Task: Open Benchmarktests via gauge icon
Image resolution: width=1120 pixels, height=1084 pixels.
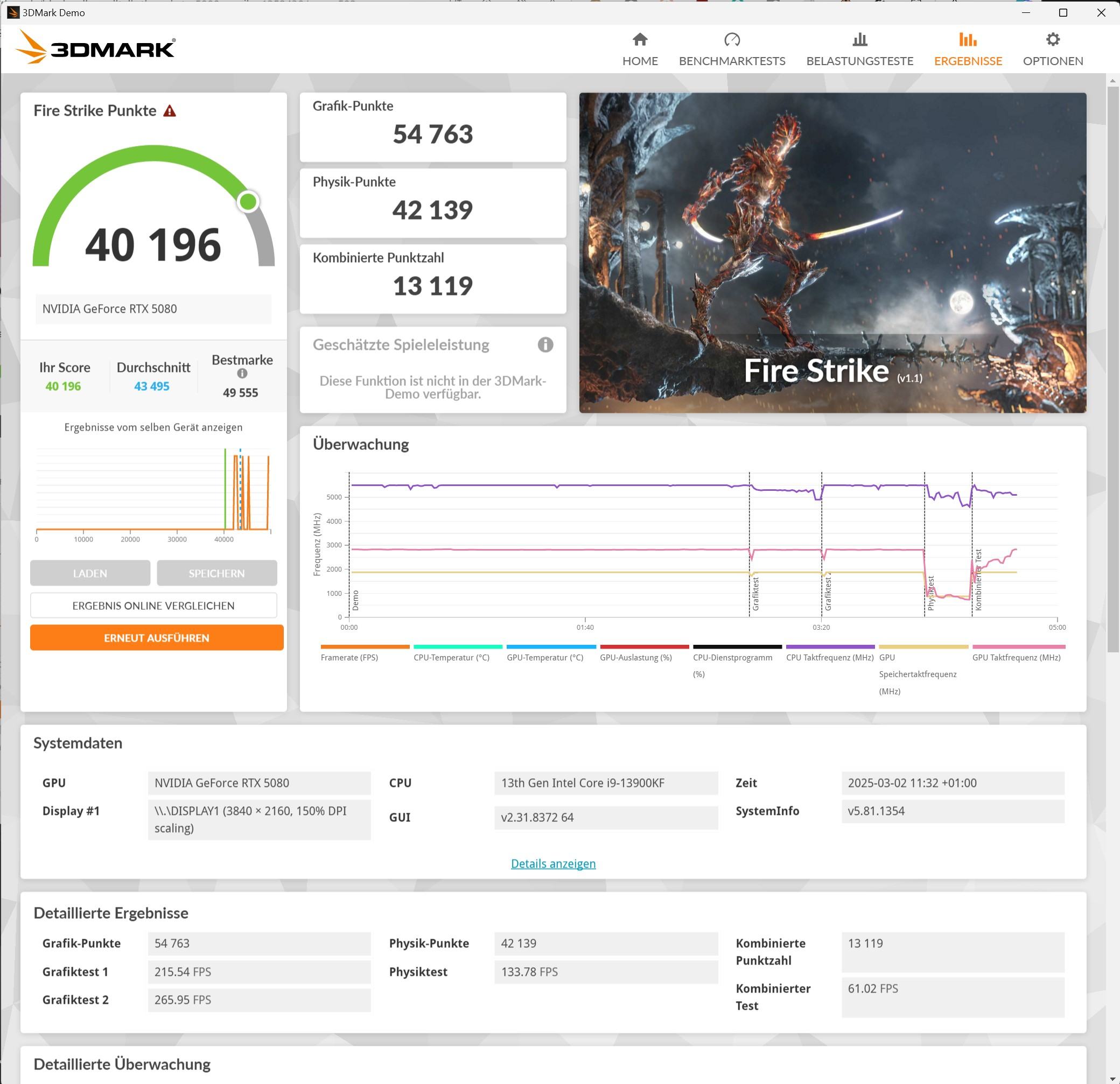Action: (x=732, y=40)
